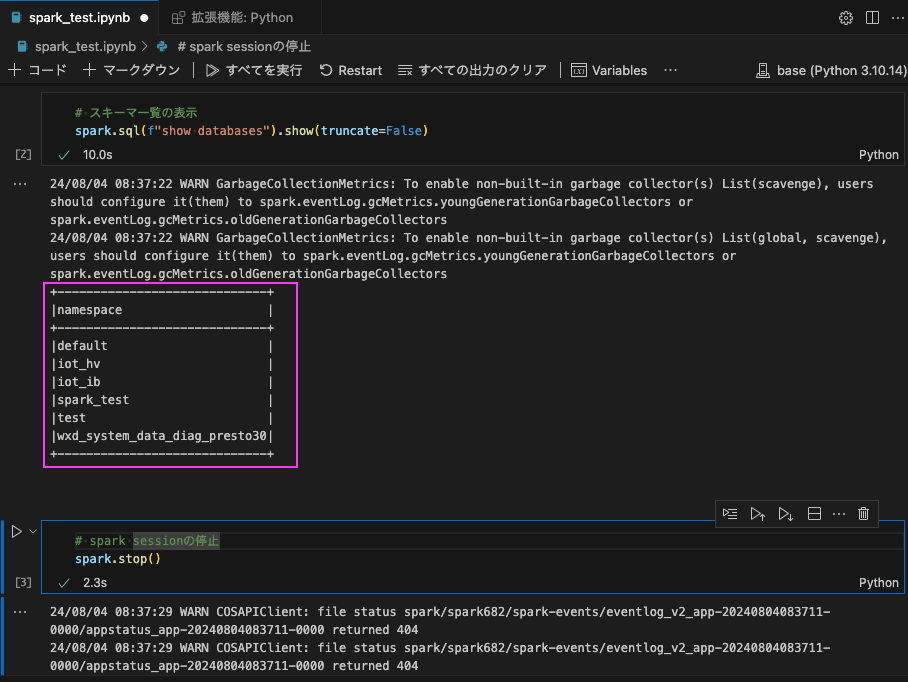
Task: Click the [2] execution count label
Action: click(x=23, y=155)
